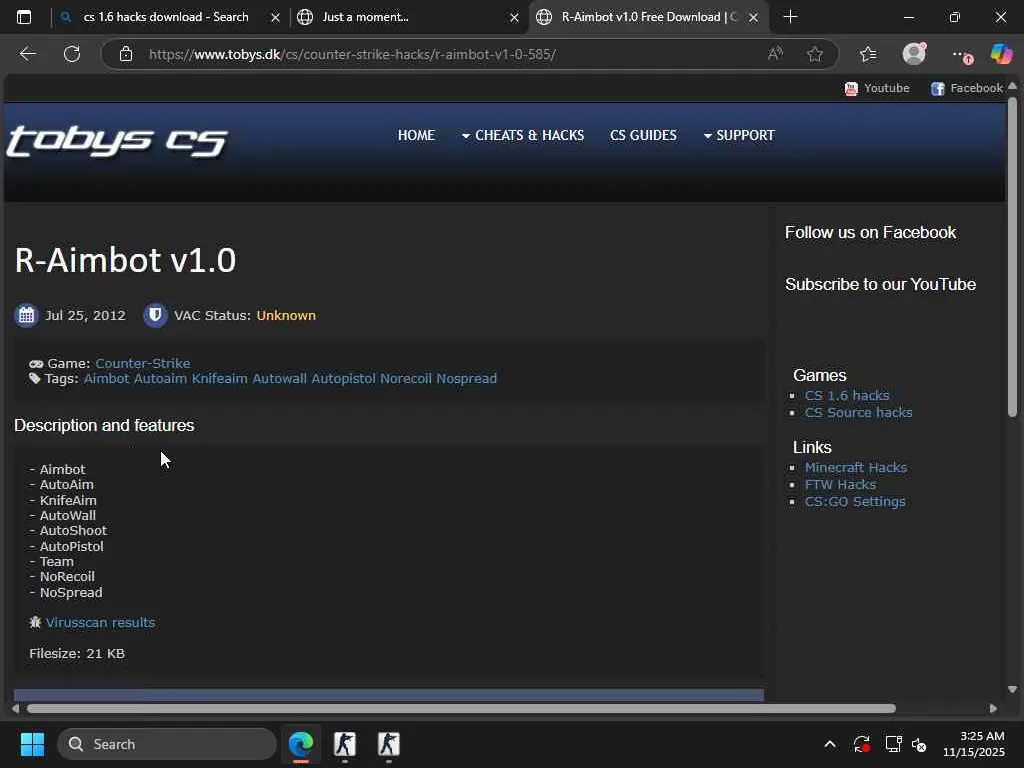Refresh the current page
The width and height of the screenshot is (1024, 768).
[x=72, y=54]
